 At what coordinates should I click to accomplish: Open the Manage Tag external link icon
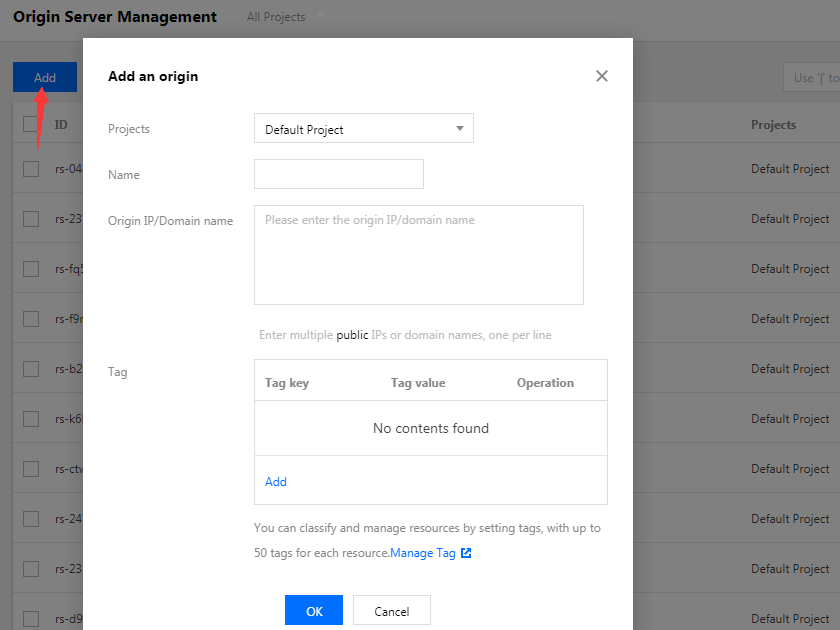point(466,553)
